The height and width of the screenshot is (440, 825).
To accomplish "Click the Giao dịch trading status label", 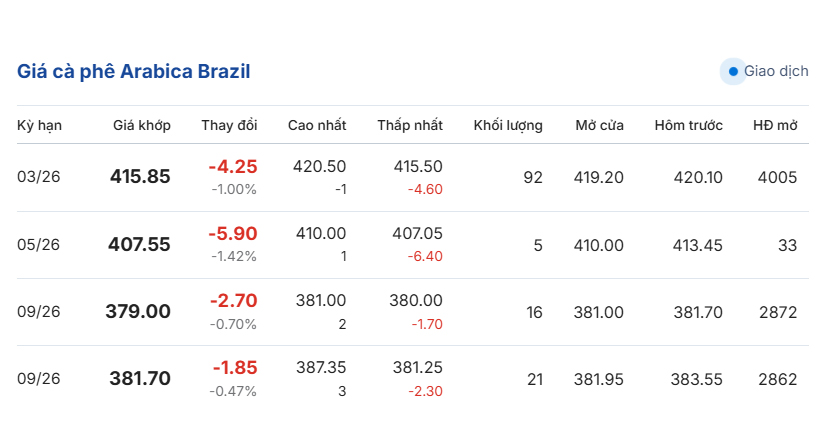I will coord(776,72).
